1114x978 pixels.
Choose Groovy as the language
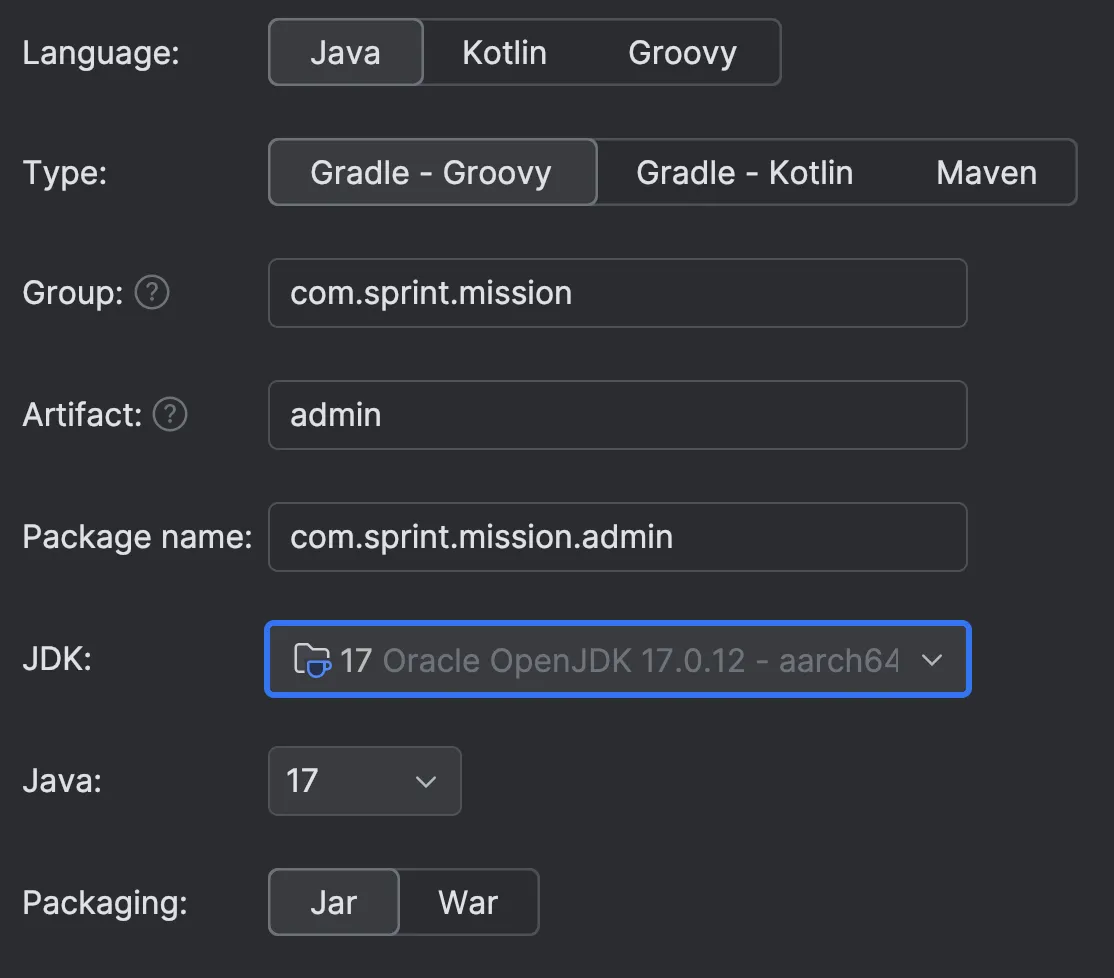coord(682,52)
